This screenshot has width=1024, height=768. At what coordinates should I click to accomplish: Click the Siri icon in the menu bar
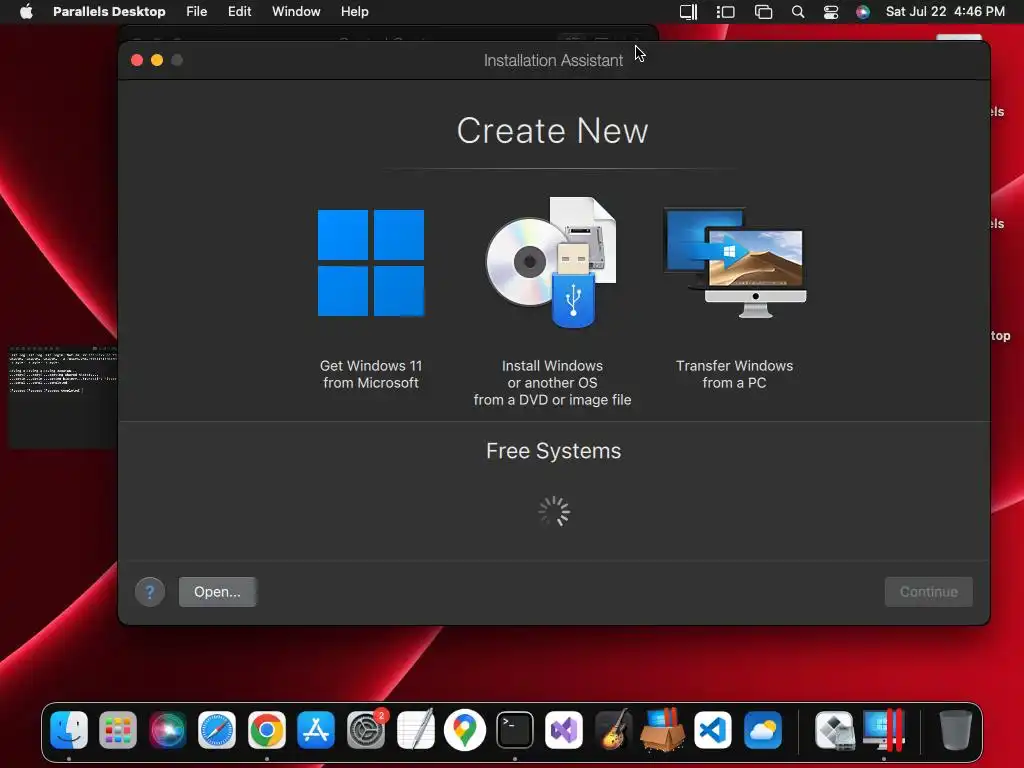tap(863, 12)
